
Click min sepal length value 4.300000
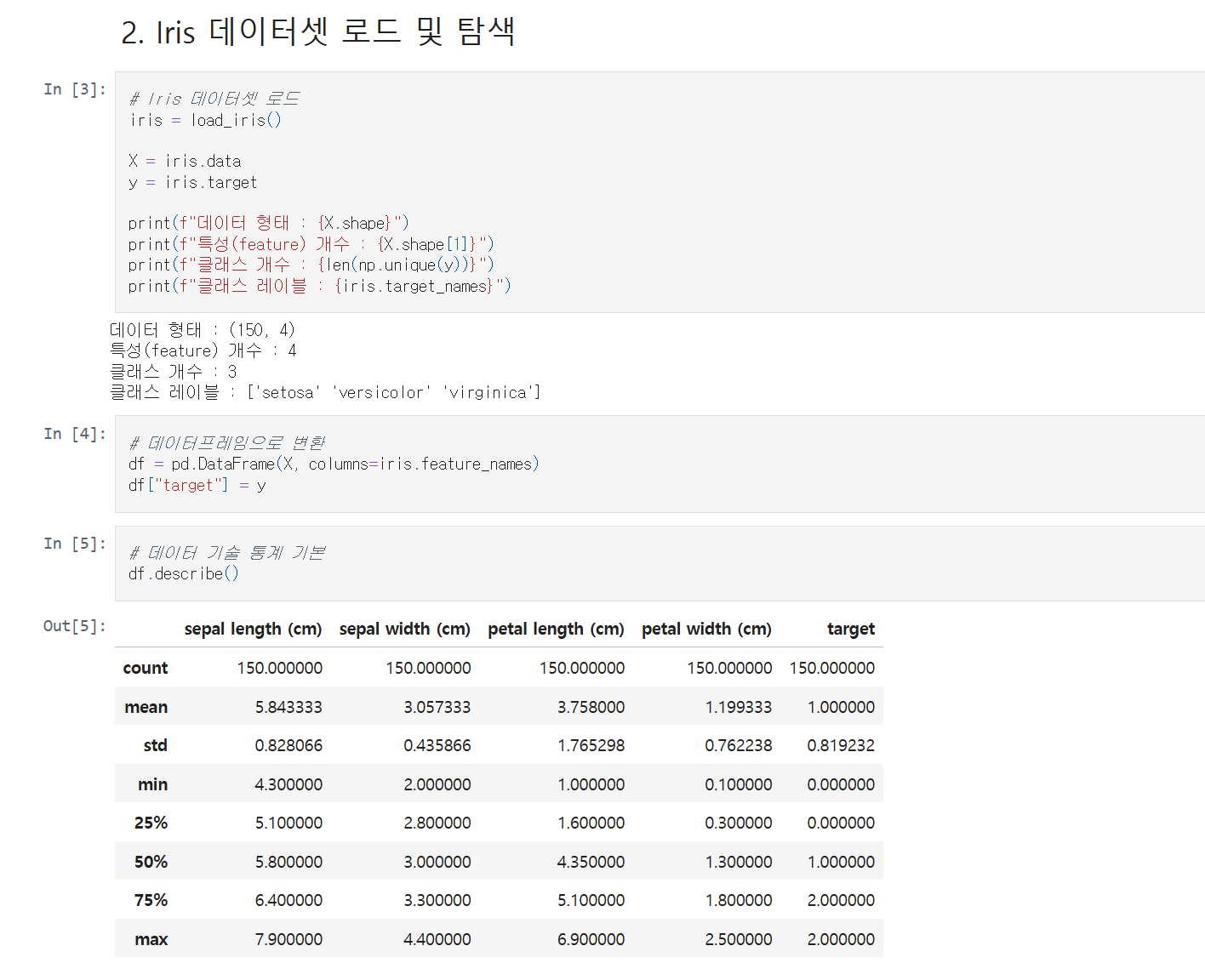coord(289,784)
